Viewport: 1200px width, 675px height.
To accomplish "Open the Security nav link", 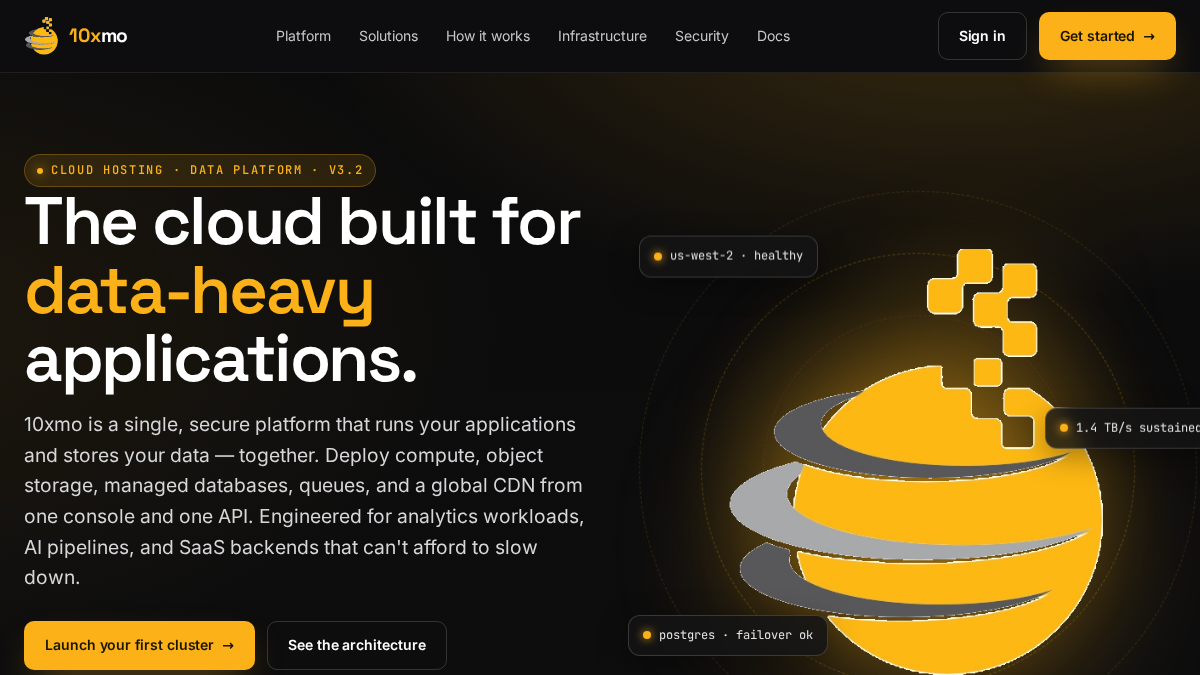I will click(702, 36).
